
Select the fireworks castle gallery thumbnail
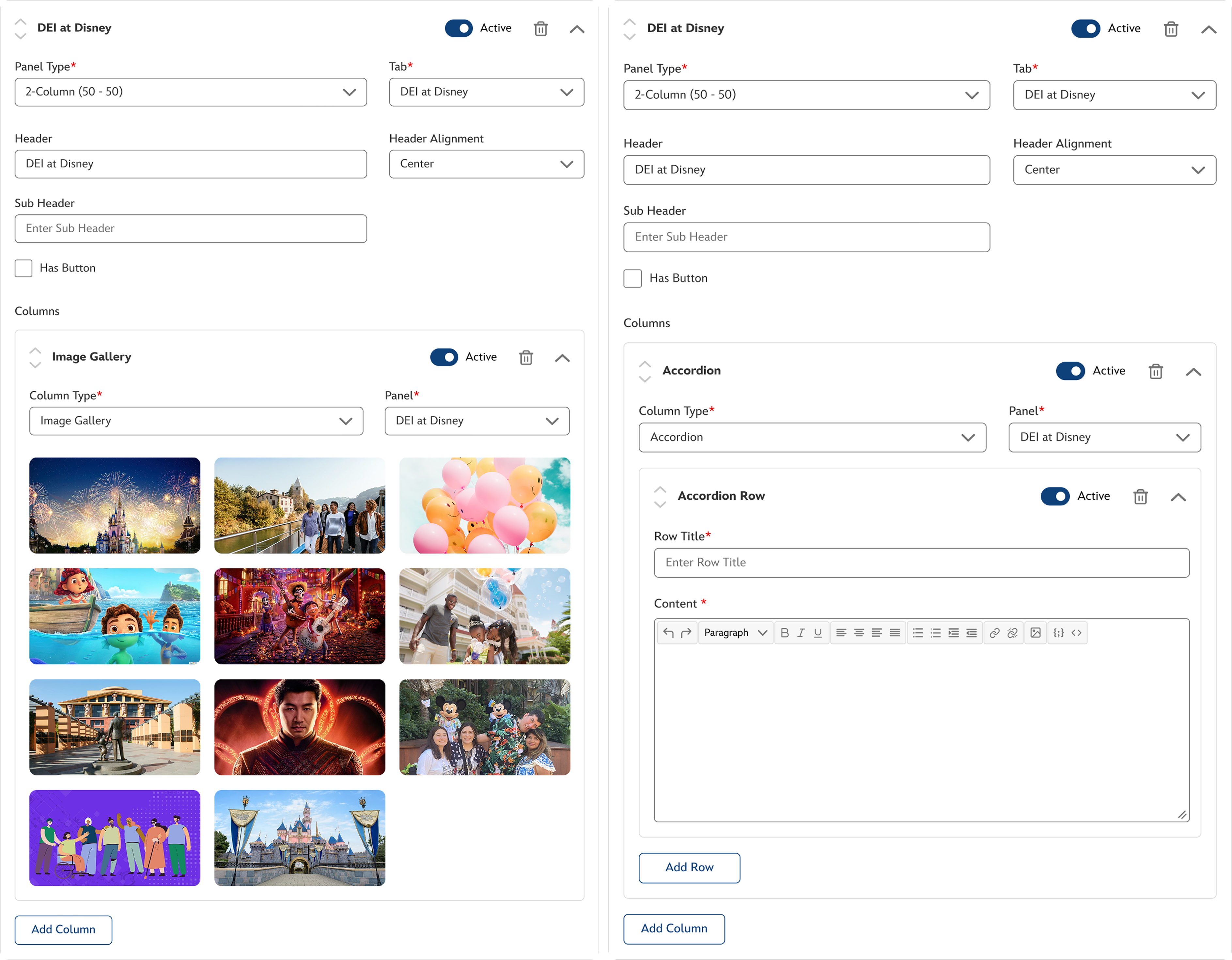[115, 505]
